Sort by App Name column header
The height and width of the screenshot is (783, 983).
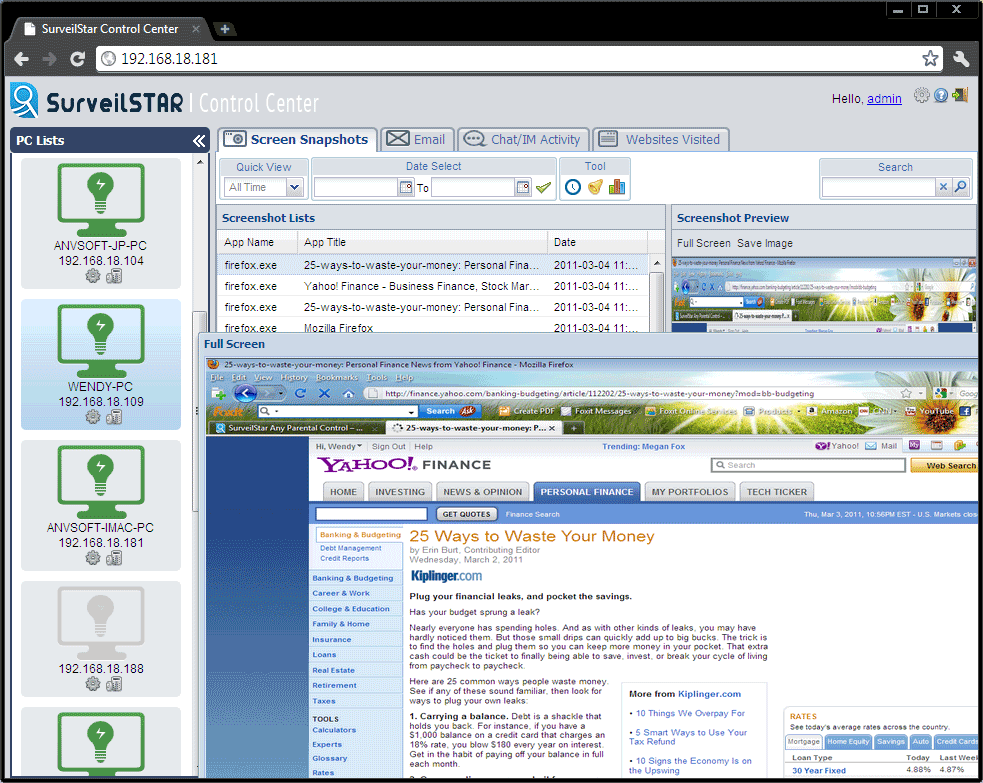tap(257, 242)
